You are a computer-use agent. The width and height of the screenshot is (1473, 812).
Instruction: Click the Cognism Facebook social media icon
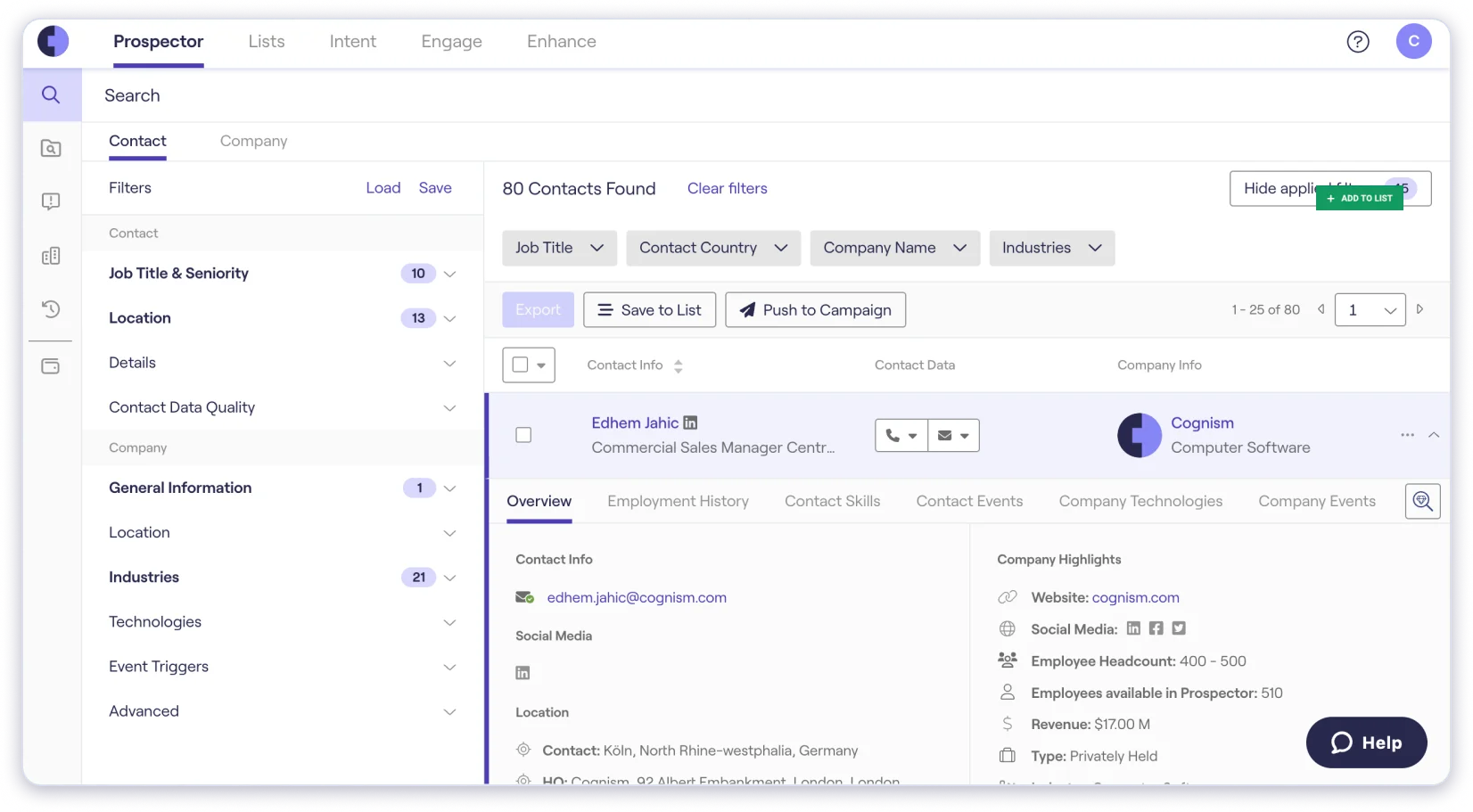1156,628
